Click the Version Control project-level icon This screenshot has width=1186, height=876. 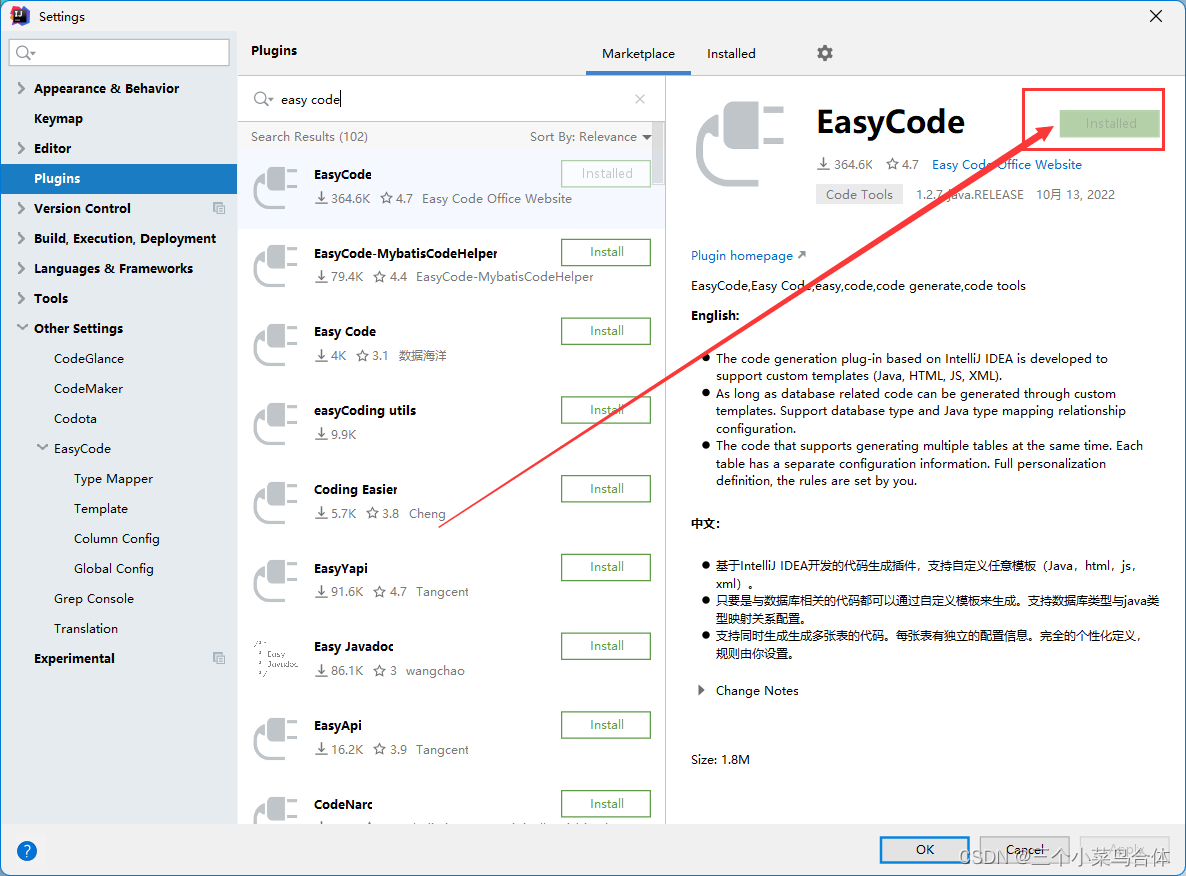(x=219, y=208)
